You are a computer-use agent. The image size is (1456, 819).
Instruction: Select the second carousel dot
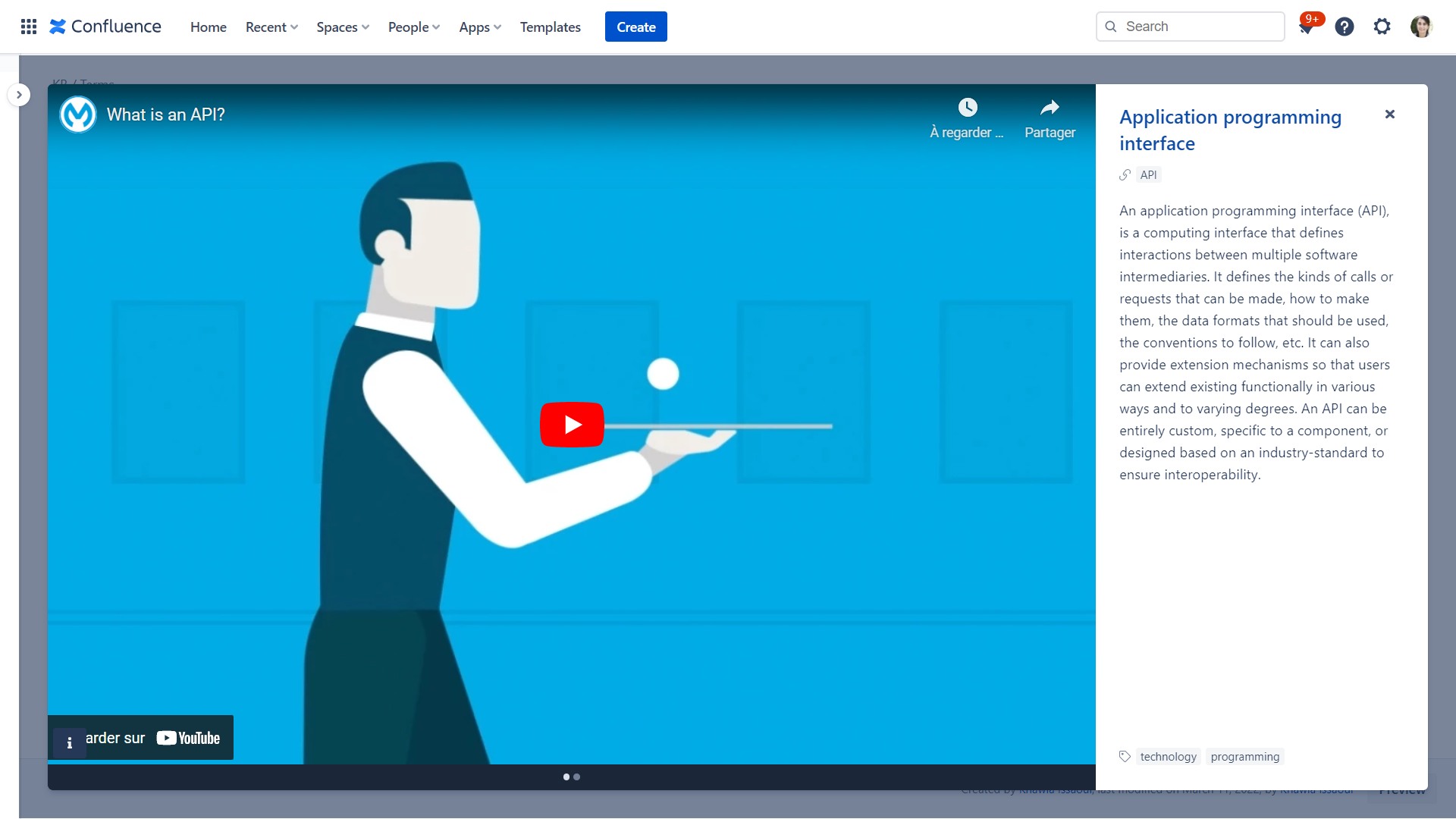click(x=577, y=777)
